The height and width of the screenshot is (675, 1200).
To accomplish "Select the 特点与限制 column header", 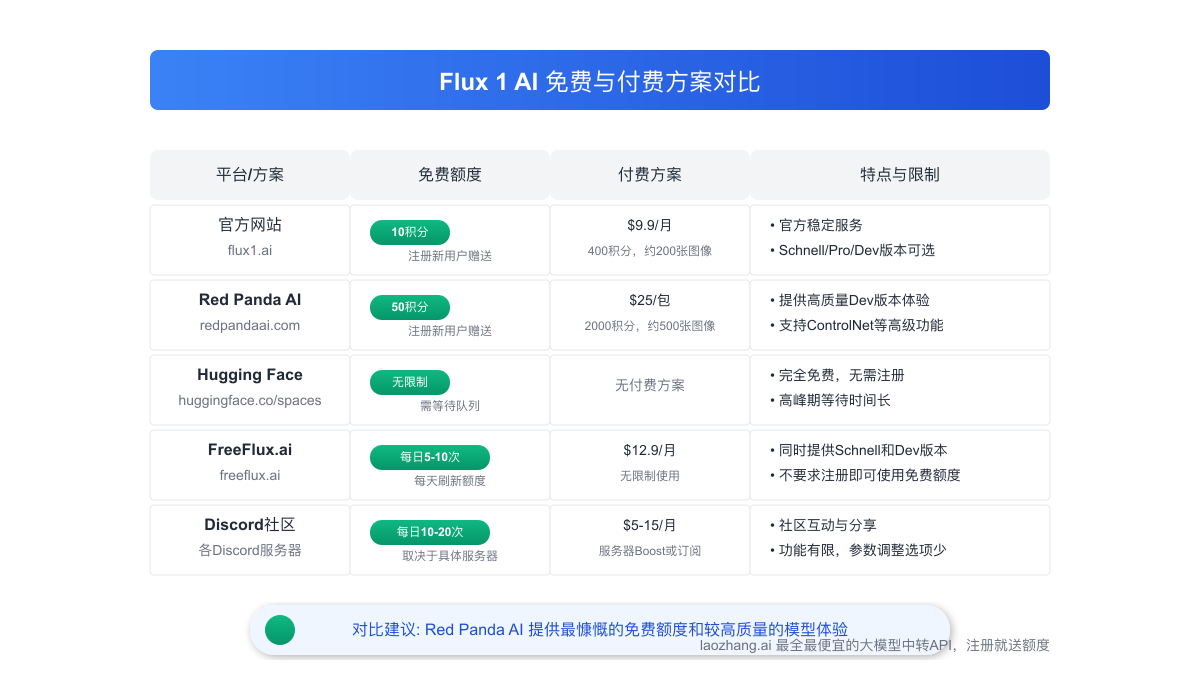I will pos(899,174).
